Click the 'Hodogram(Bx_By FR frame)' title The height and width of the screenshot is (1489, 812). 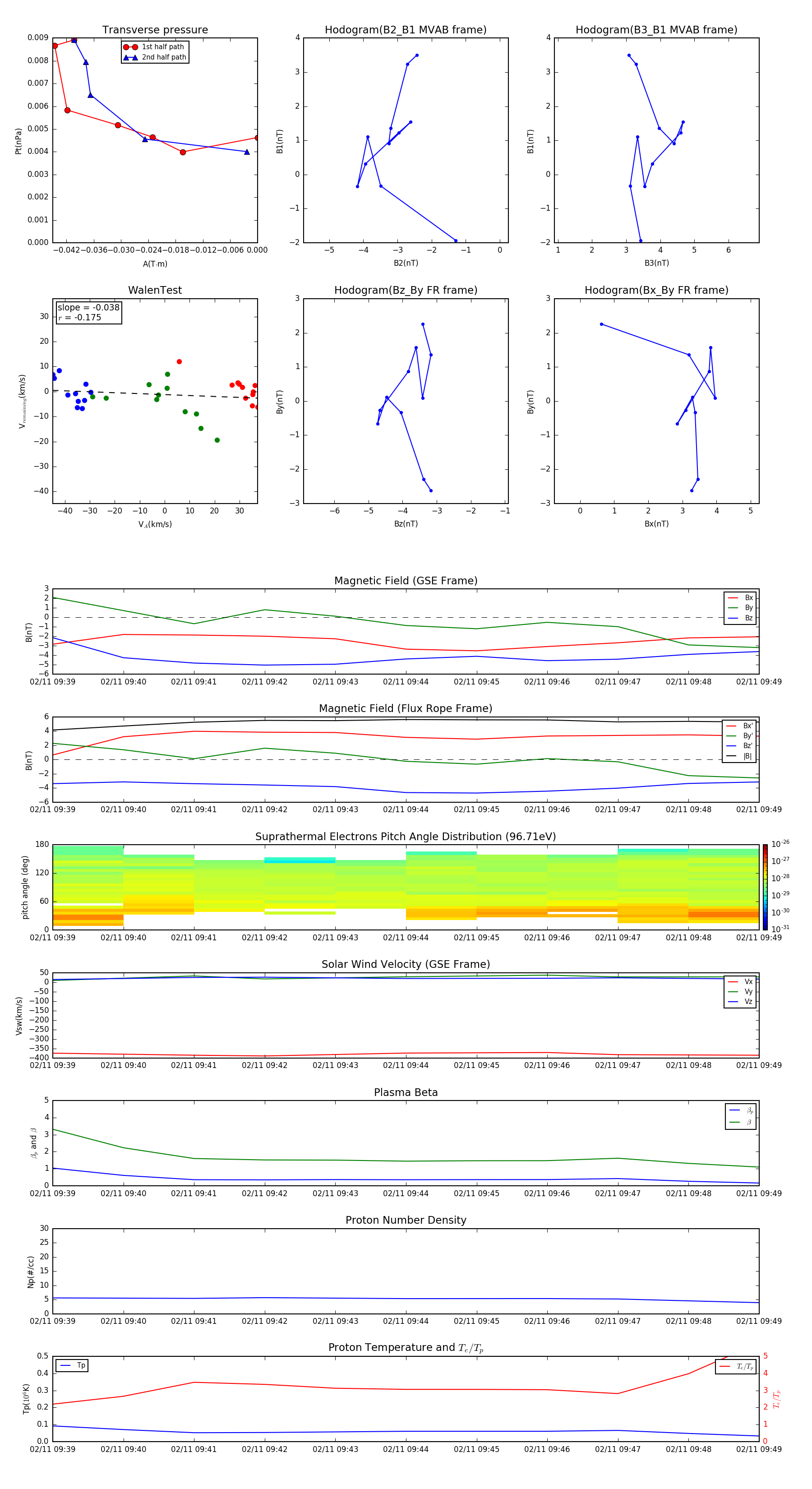click(x=656, y=290)
